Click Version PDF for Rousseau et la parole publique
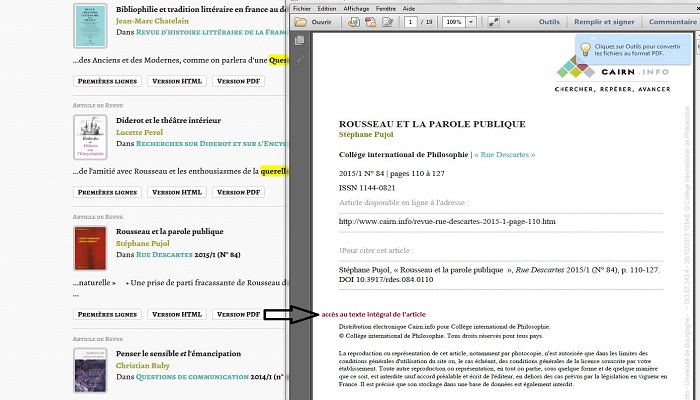 [238, 314]
